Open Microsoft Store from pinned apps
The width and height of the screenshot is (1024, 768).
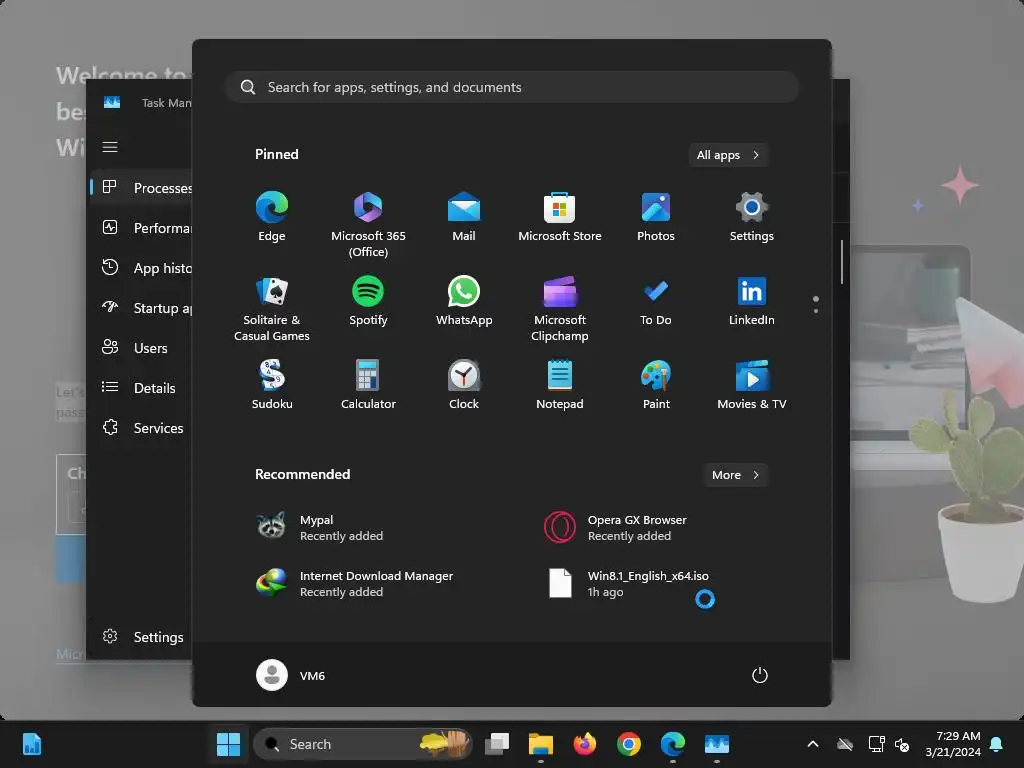560,216
